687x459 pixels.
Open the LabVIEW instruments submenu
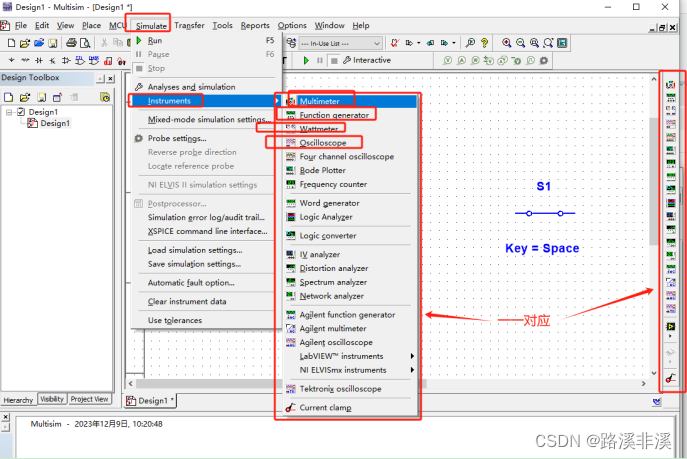tap(350, 356)
